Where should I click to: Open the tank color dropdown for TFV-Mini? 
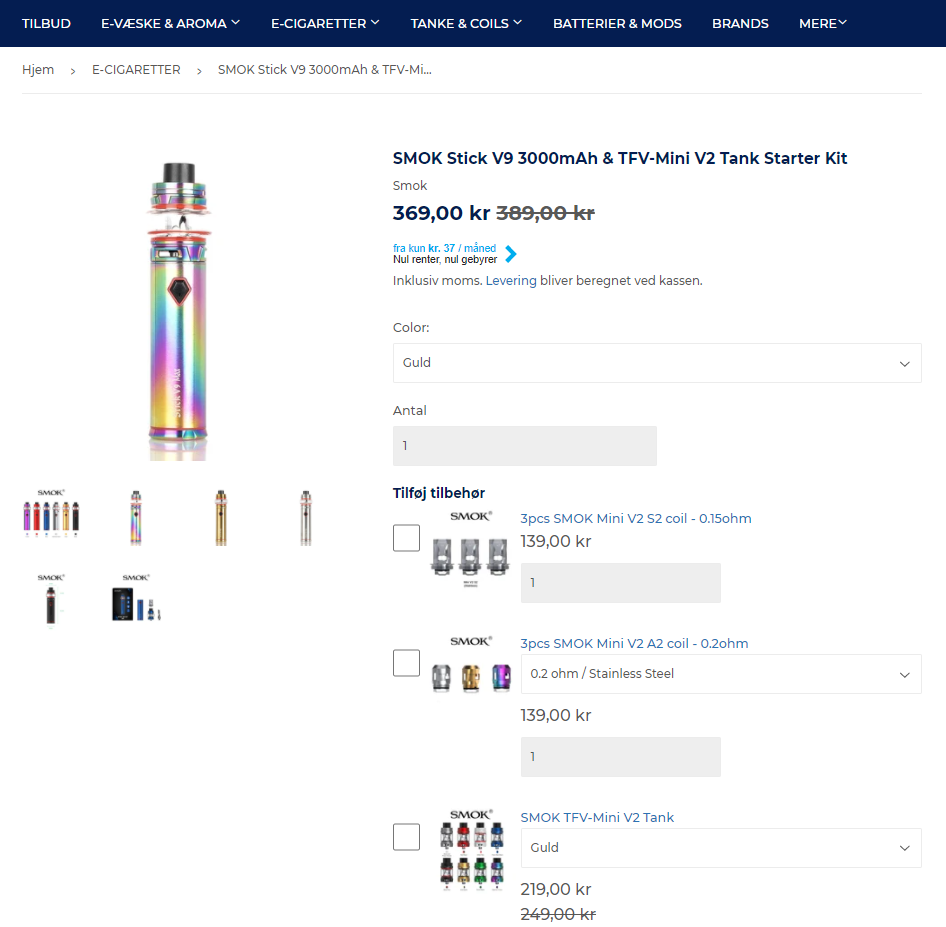click(720, 848)
